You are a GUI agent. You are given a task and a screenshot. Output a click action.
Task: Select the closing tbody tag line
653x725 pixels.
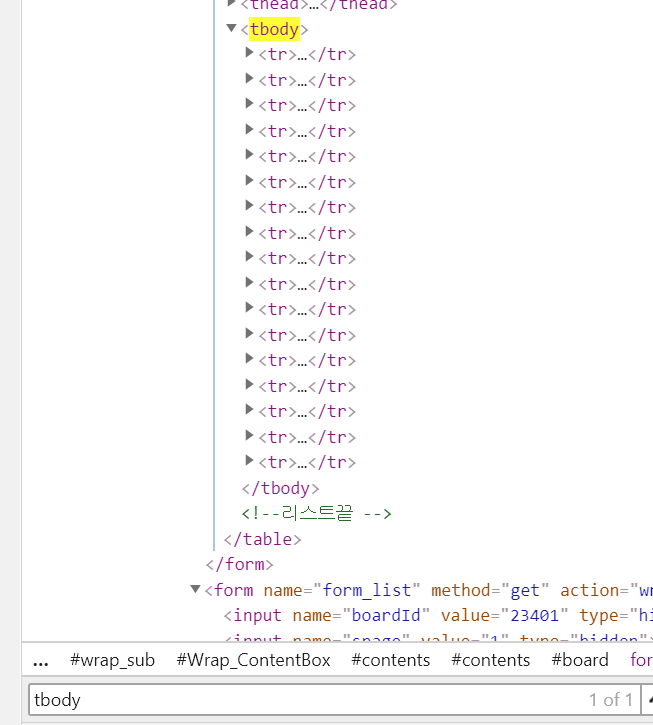point(281,488)
